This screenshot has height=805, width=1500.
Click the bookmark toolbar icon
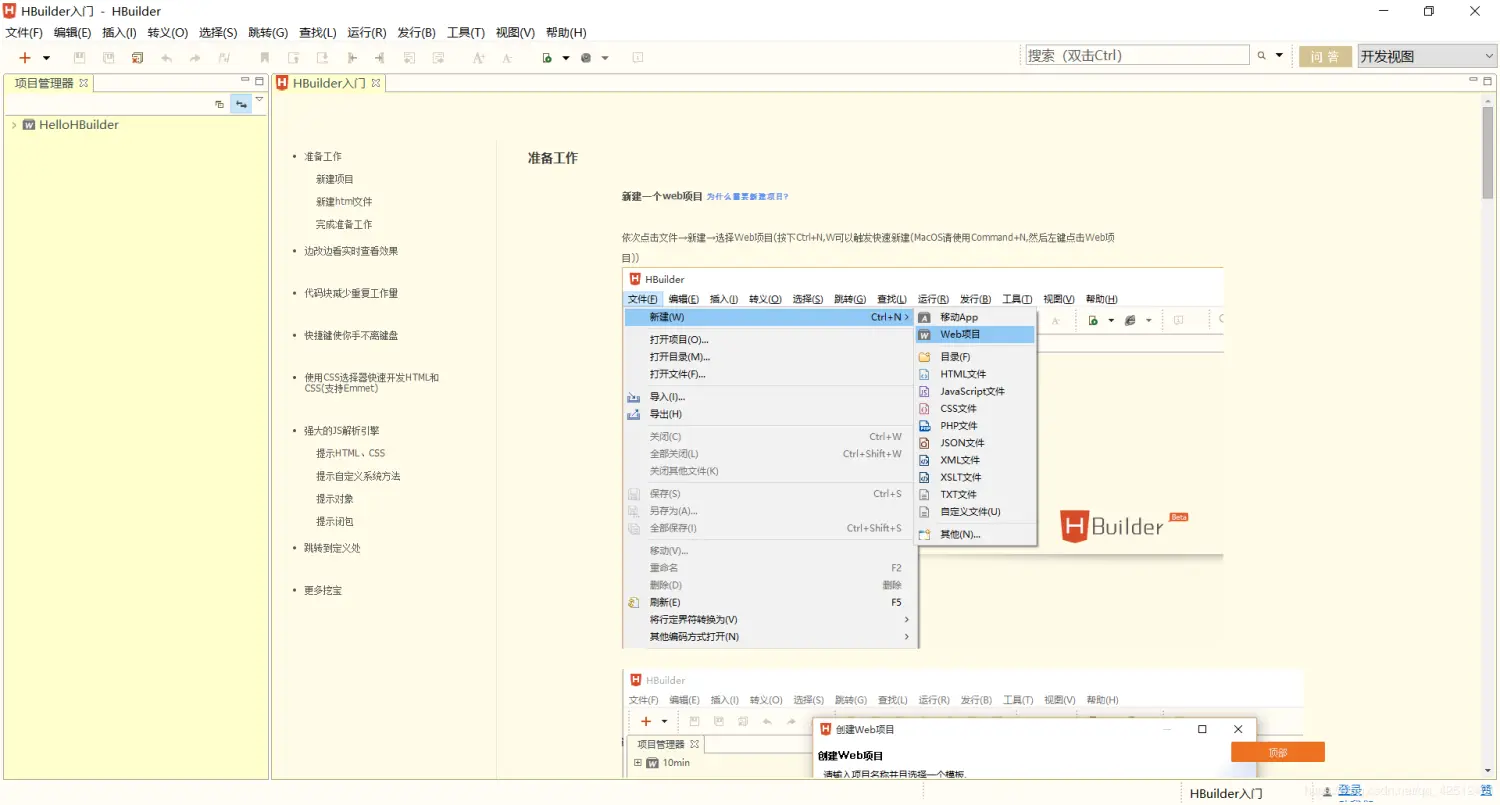(262, 57)
